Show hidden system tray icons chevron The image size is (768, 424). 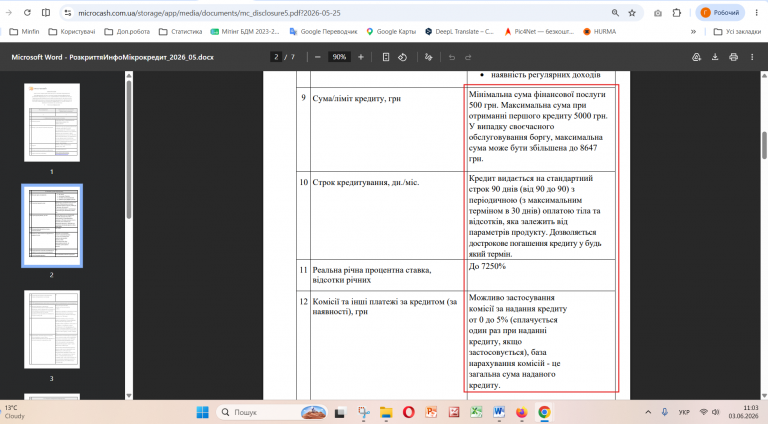pyautogui.click(x=648, y=412)
